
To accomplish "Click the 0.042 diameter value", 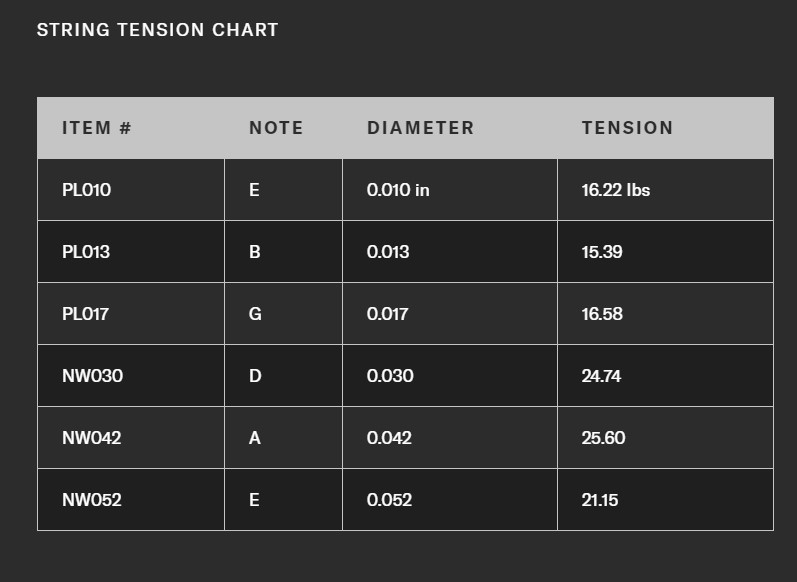I will coord(390,438).
